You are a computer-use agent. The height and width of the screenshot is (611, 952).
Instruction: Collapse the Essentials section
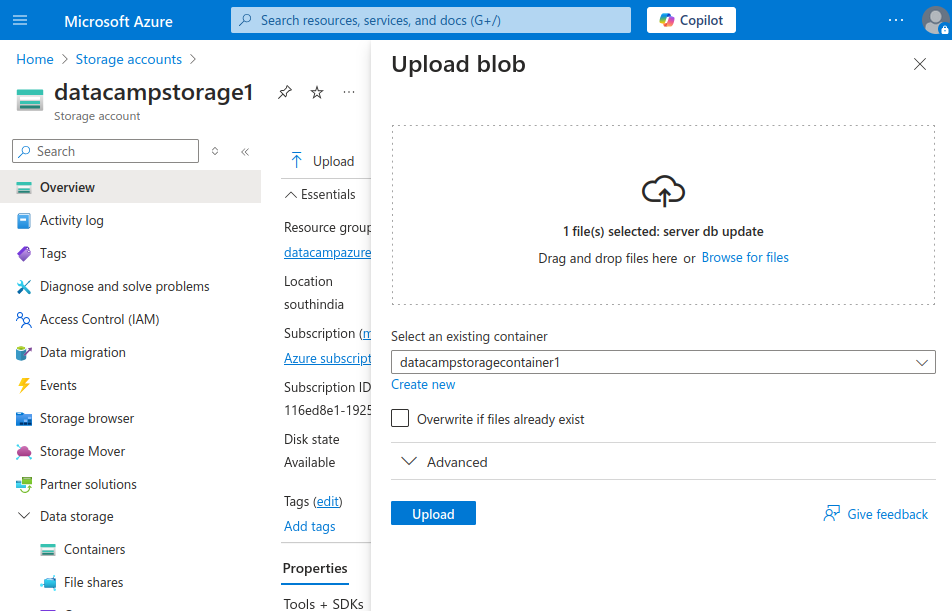tap(320, 194)
